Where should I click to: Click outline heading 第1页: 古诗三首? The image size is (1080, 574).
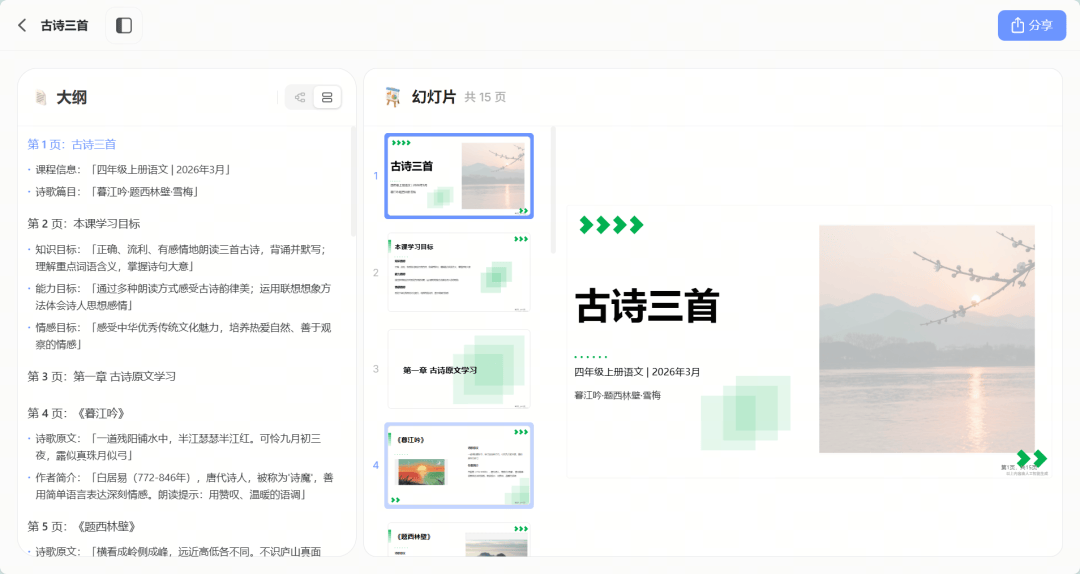(72, 144)
